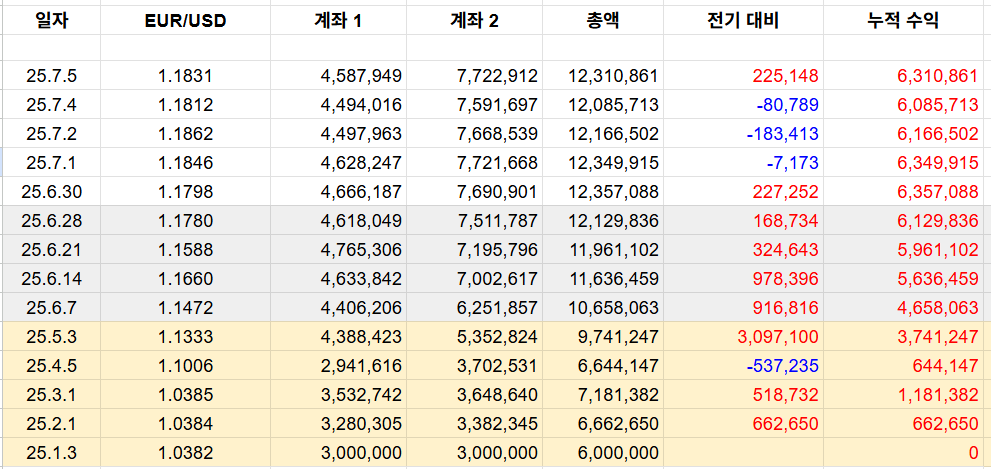This screenshot has height=469, width=991.
Task: Click the date cell 25.7.2
Action: [51, 134]
